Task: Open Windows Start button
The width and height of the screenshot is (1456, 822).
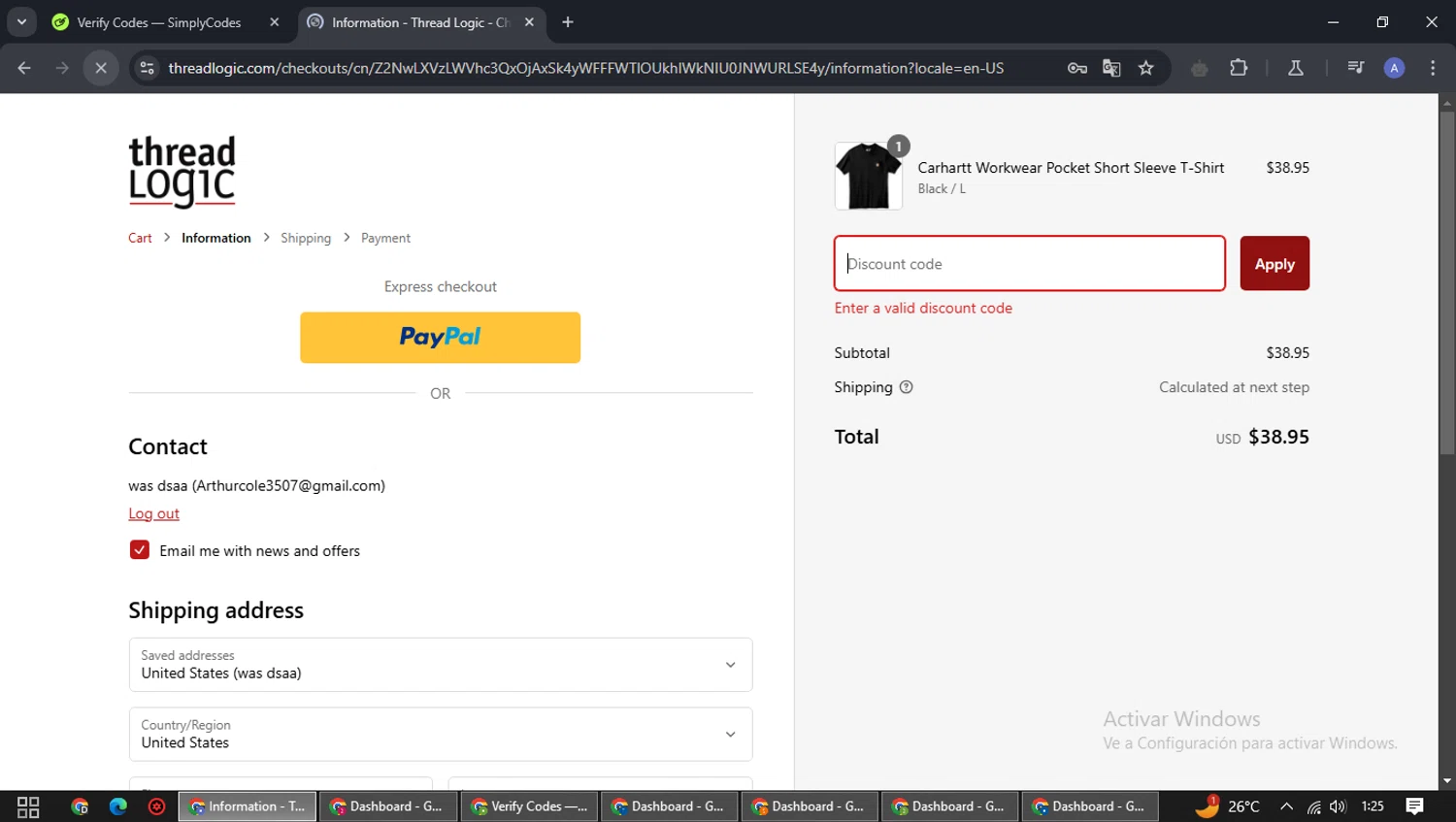Action: (28, 806)
